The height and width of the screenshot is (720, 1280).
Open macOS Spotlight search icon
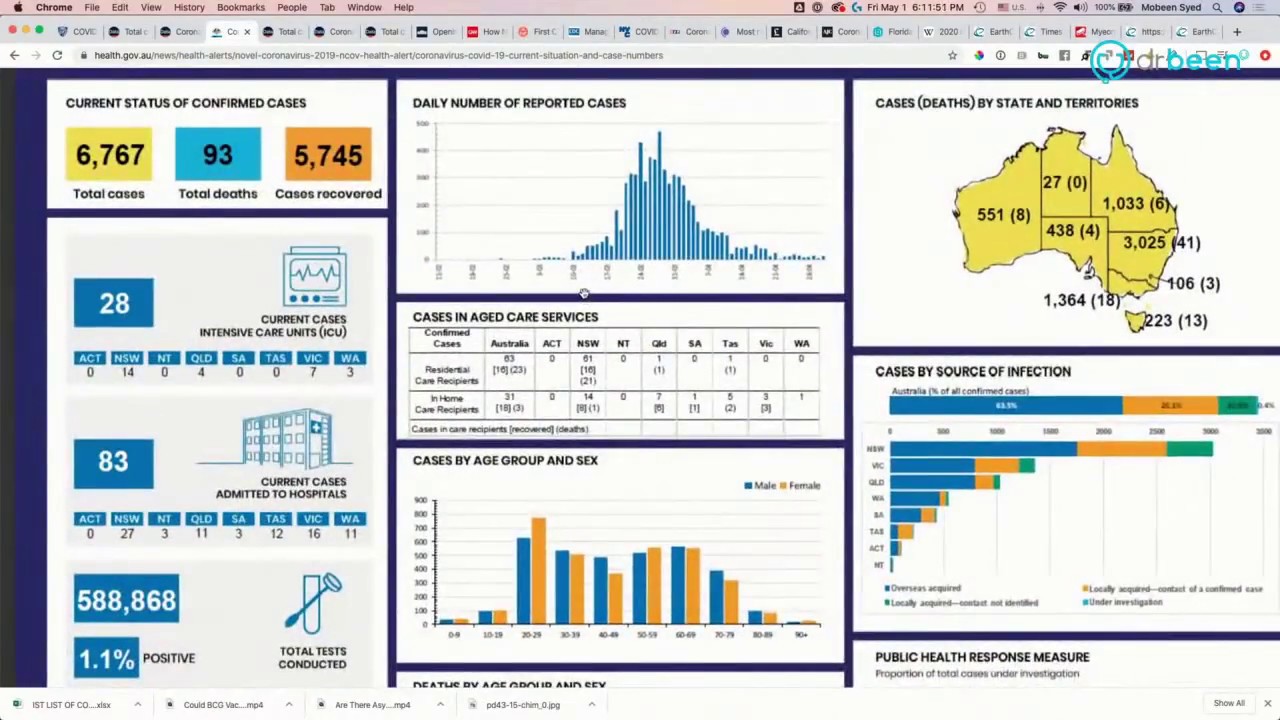(1217, 7)
